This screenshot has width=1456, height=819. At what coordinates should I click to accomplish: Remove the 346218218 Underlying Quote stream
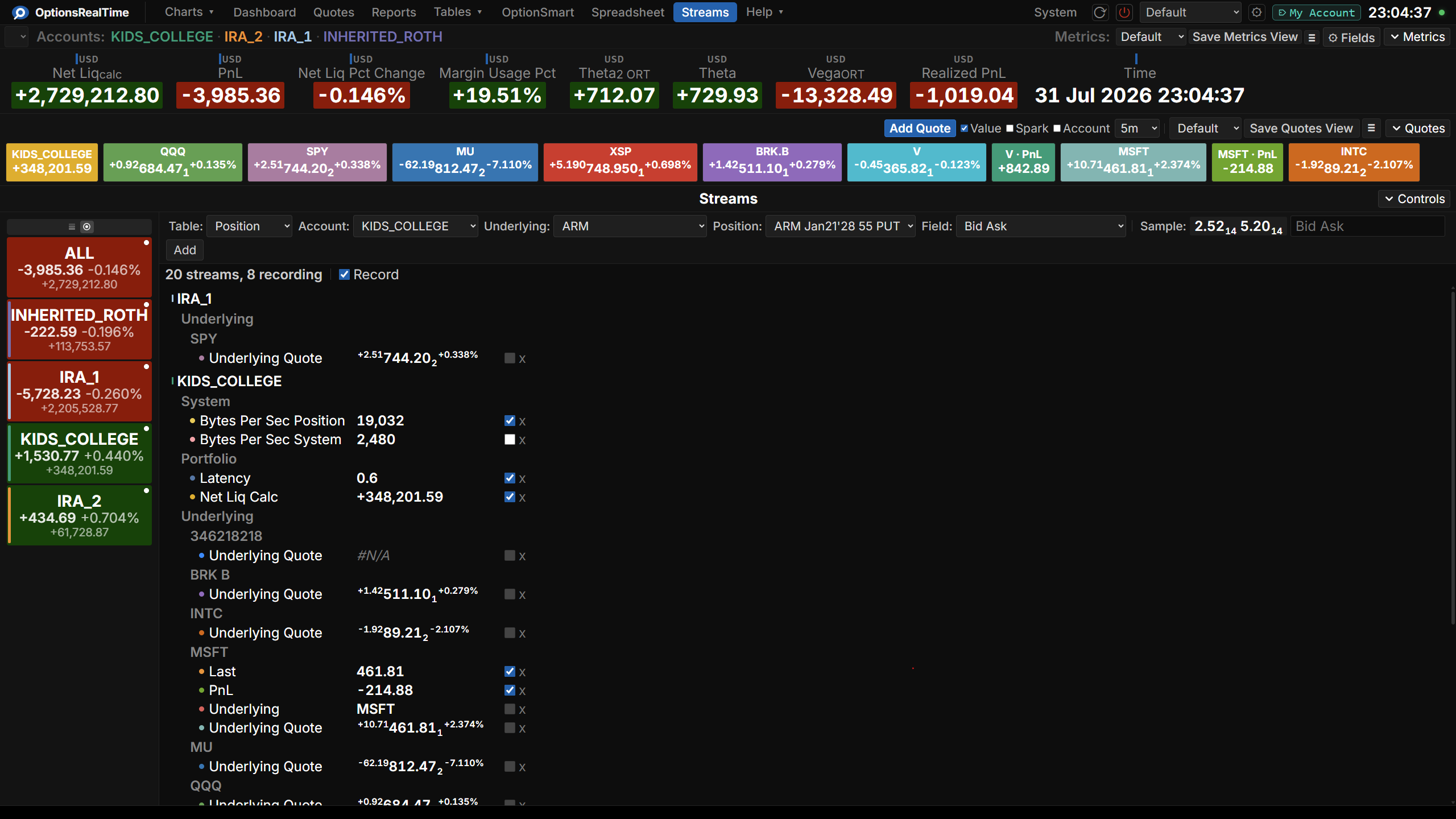[522, 556]
